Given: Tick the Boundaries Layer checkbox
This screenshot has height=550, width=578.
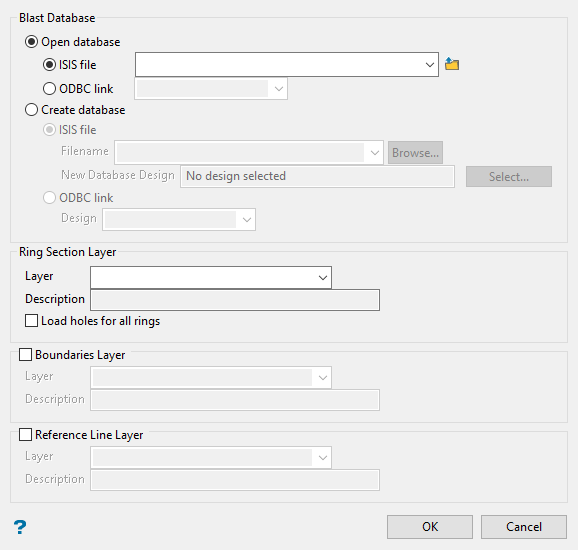Looking at the screenshot, I should tap(25, 354).
